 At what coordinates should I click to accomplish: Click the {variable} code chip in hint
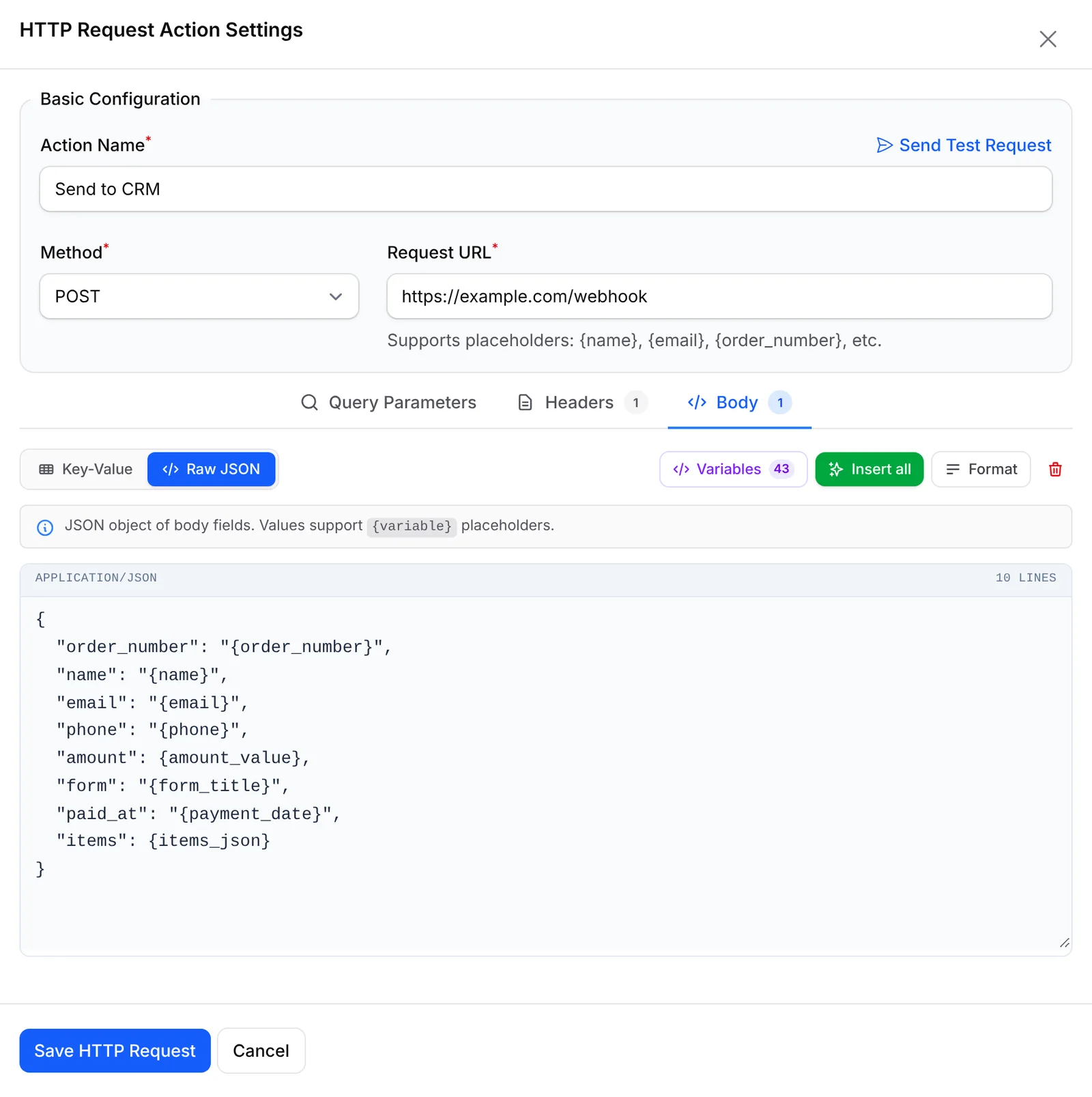(x=412, y=526)
